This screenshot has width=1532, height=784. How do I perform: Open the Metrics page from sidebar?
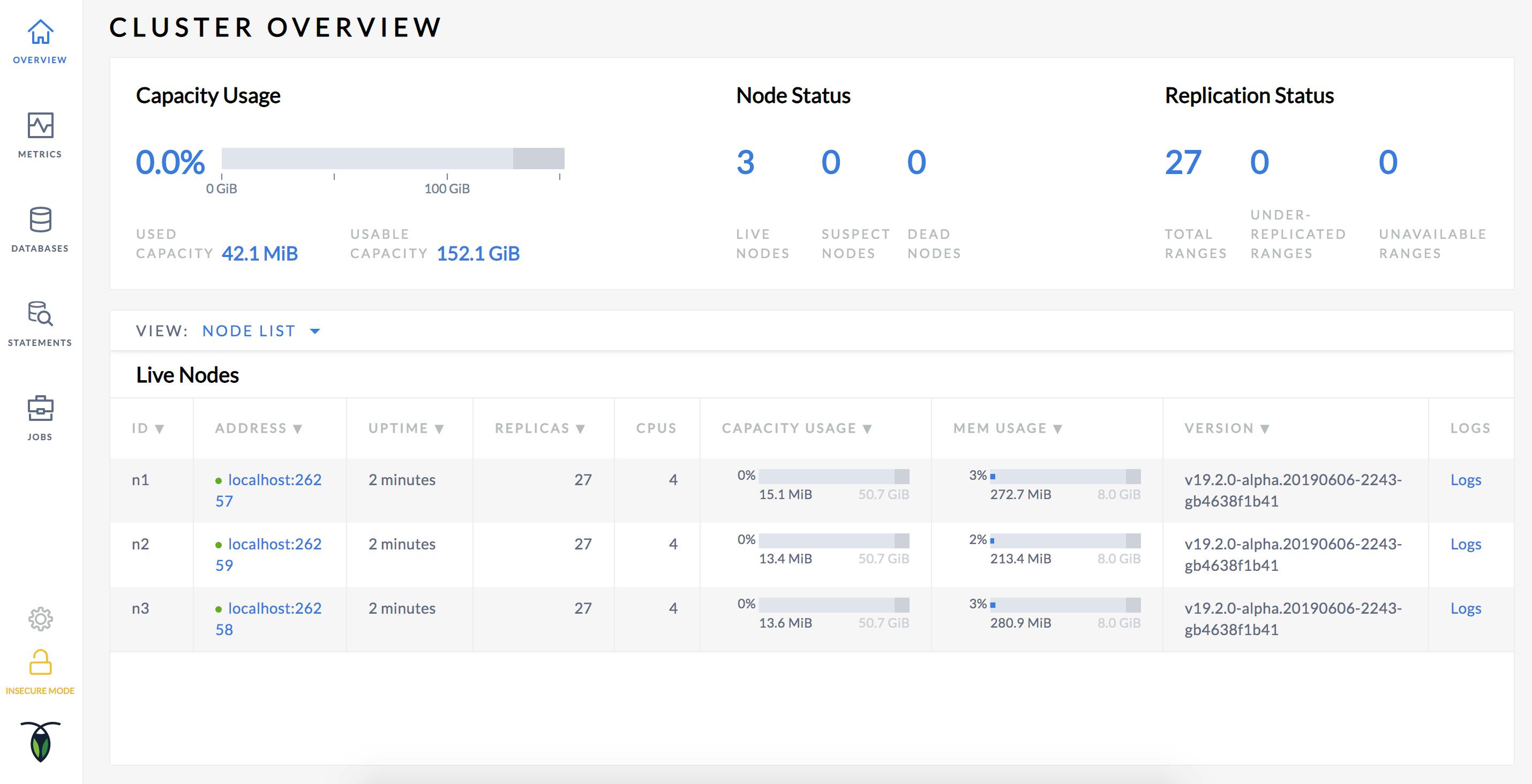pos(40,126)
